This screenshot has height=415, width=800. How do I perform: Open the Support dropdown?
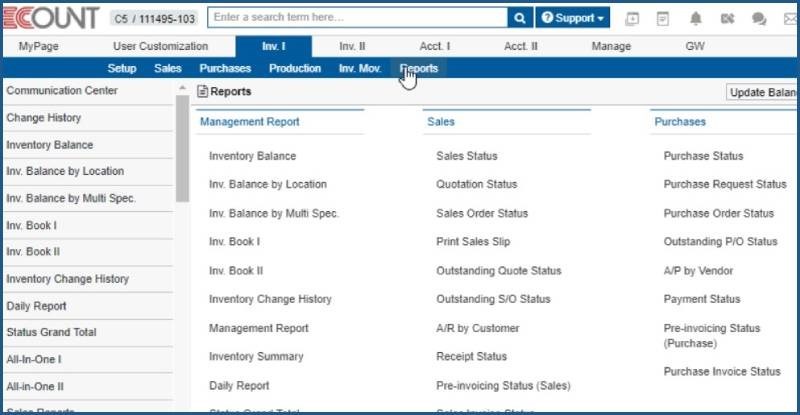pos(572,18)
